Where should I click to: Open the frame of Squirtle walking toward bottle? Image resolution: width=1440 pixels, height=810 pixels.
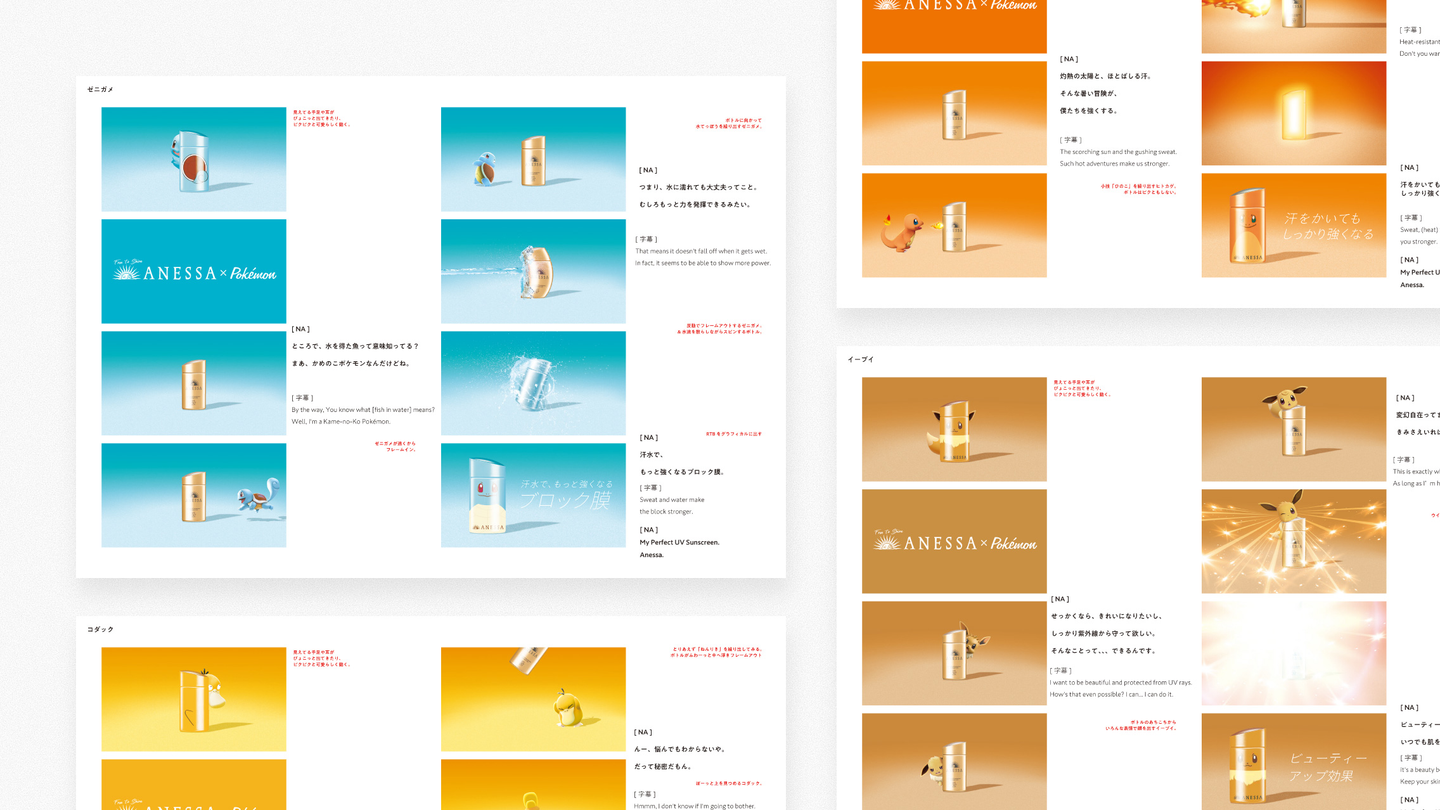[x=194, y=495]
